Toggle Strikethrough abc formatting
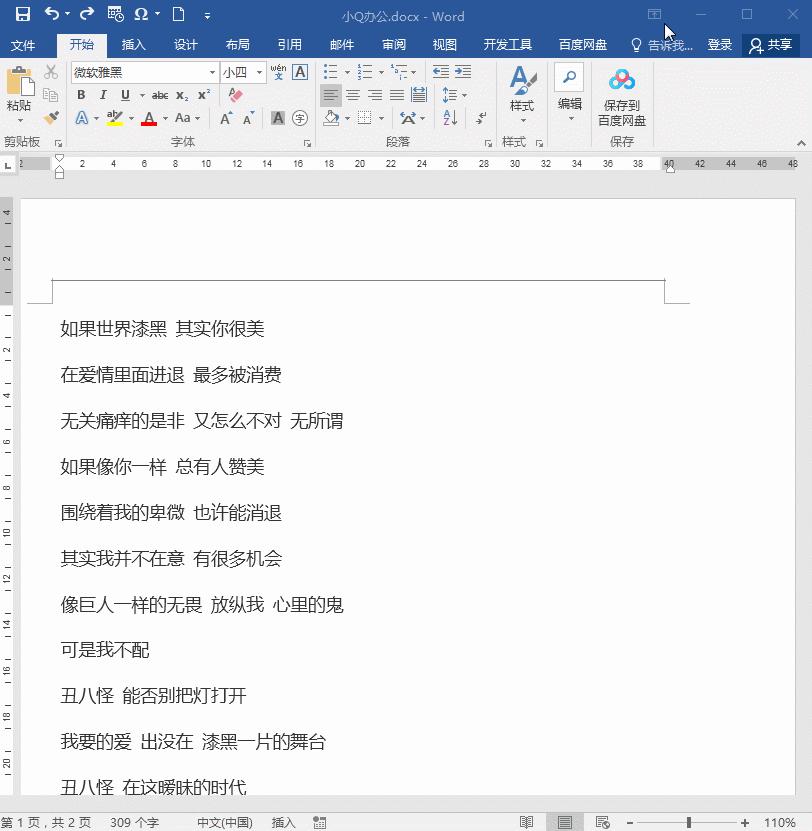Viewport: 812px width, 831px height. pyautogui.click(x=160, y=95)
